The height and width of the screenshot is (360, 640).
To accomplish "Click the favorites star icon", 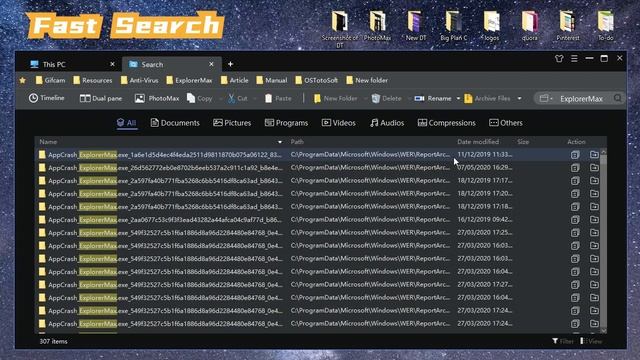I will pyautogui.click(x=22, y=80).
